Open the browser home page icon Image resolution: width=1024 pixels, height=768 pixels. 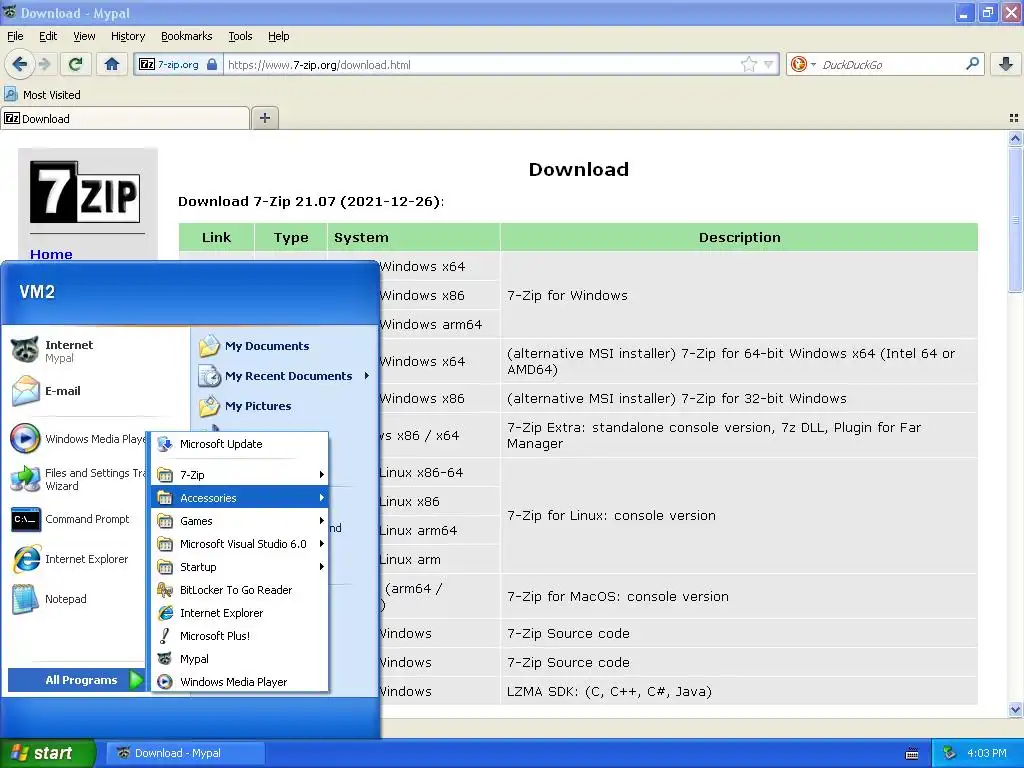pyautogui.click(x=112, y=64)
